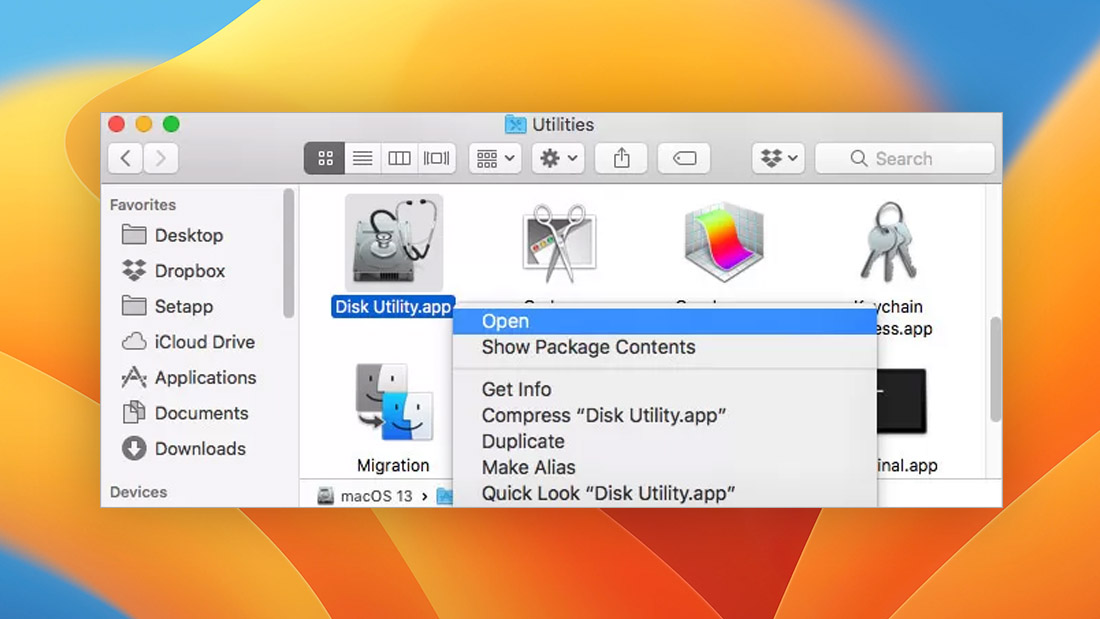Select the Keychain Access keys icon
This screenshot has height=619, width=1100.
coord(888,241)
